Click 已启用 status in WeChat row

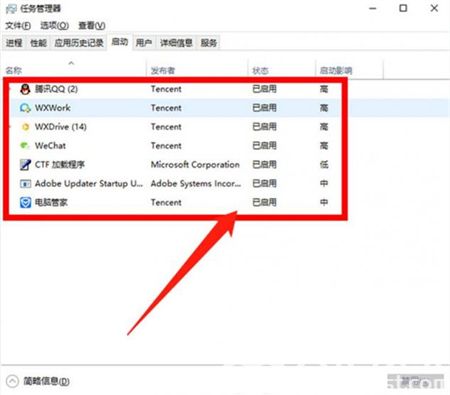[x=264, y=146]
